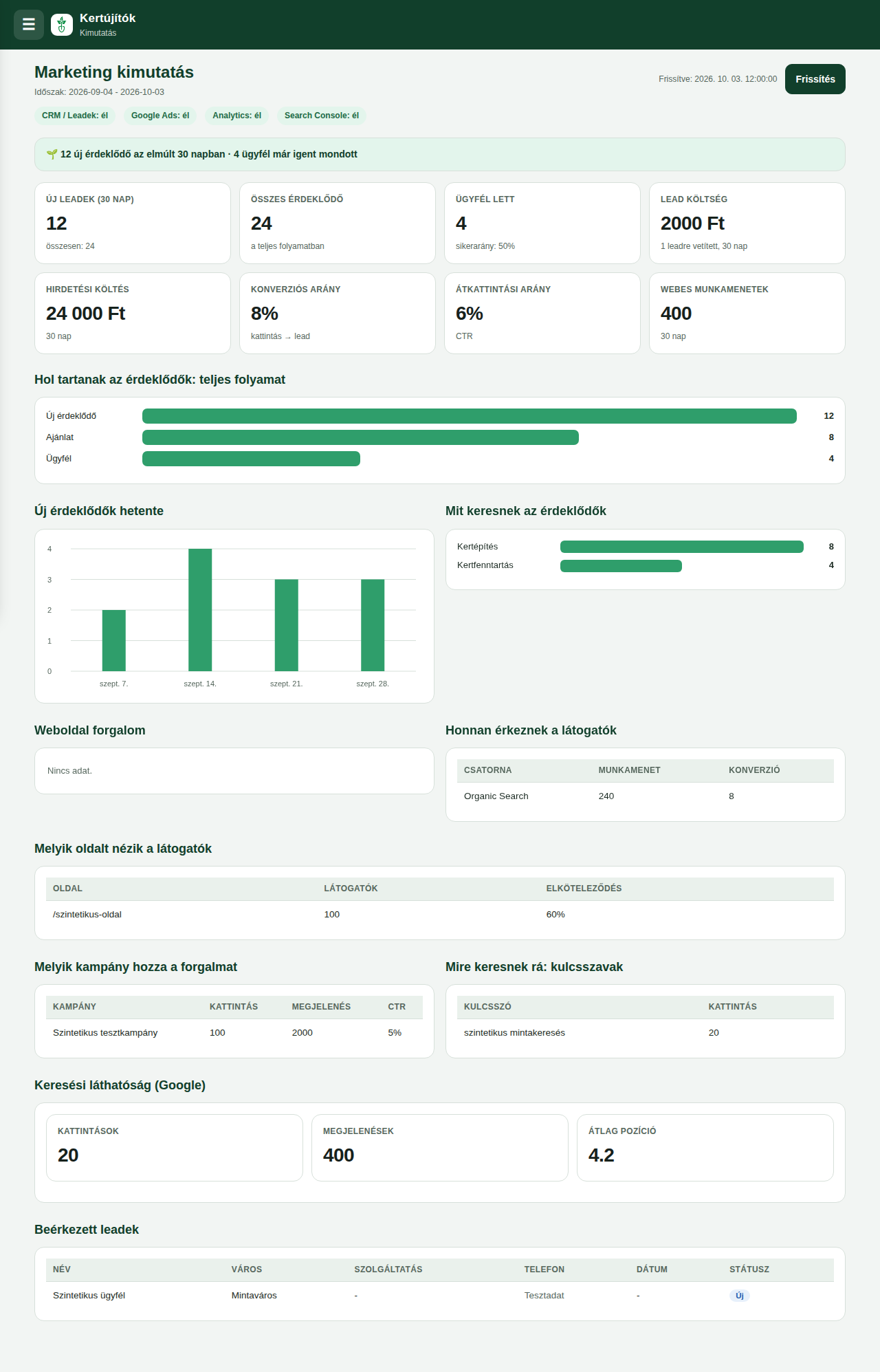Click the seedling icon in the banner
880x1372 pixels.
click(52, 154)
